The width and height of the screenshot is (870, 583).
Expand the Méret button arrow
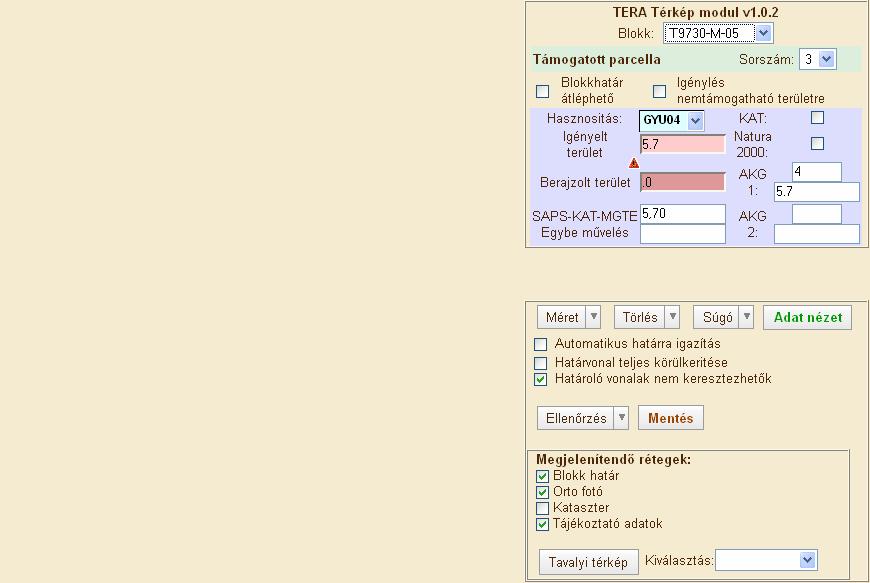point(594,317)
